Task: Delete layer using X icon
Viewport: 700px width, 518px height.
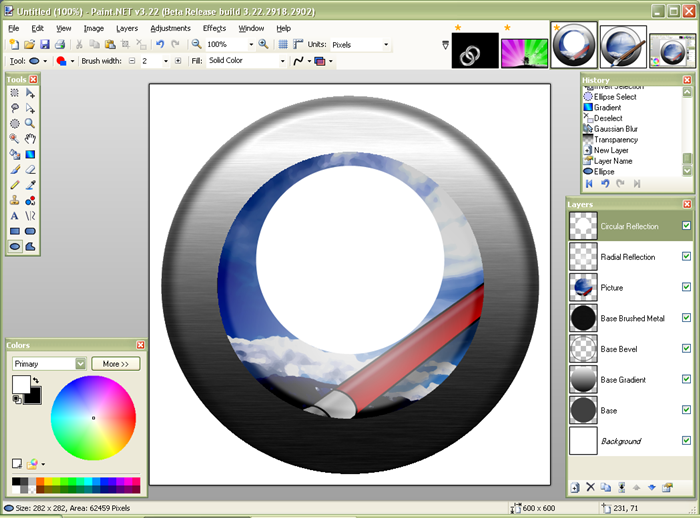Action: (x=590, y=487)
